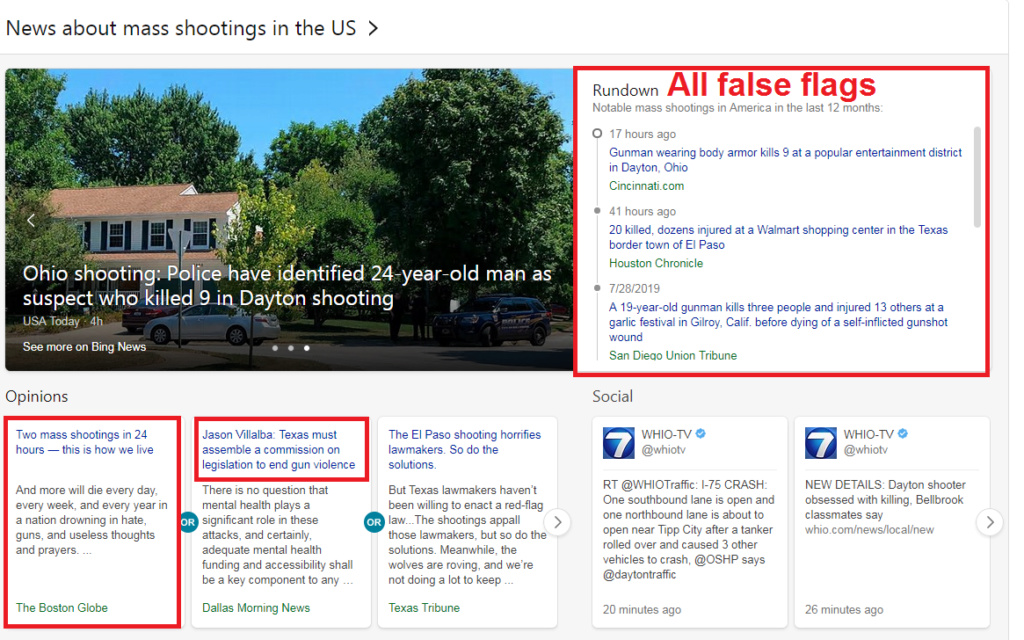This screenshot has width=1024, height=640.
Task: Open Jason Villalba Texas commission opinion
Action: pos(278,450)
